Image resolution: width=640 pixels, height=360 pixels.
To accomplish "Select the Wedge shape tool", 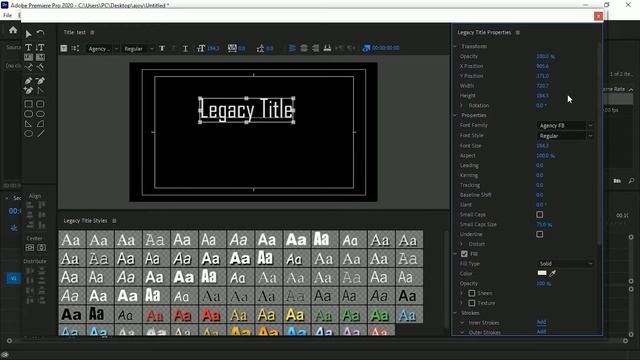I will coord(28,124).
